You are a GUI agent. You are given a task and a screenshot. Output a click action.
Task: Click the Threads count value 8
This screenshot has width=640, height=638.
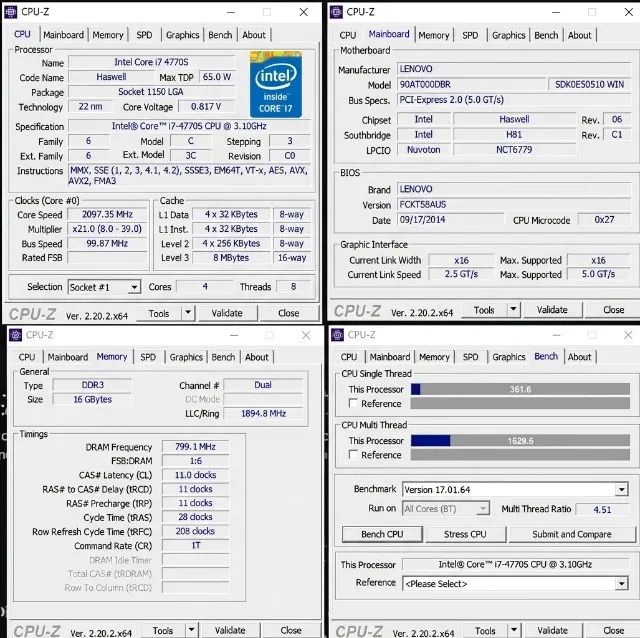tap(293, 287)
